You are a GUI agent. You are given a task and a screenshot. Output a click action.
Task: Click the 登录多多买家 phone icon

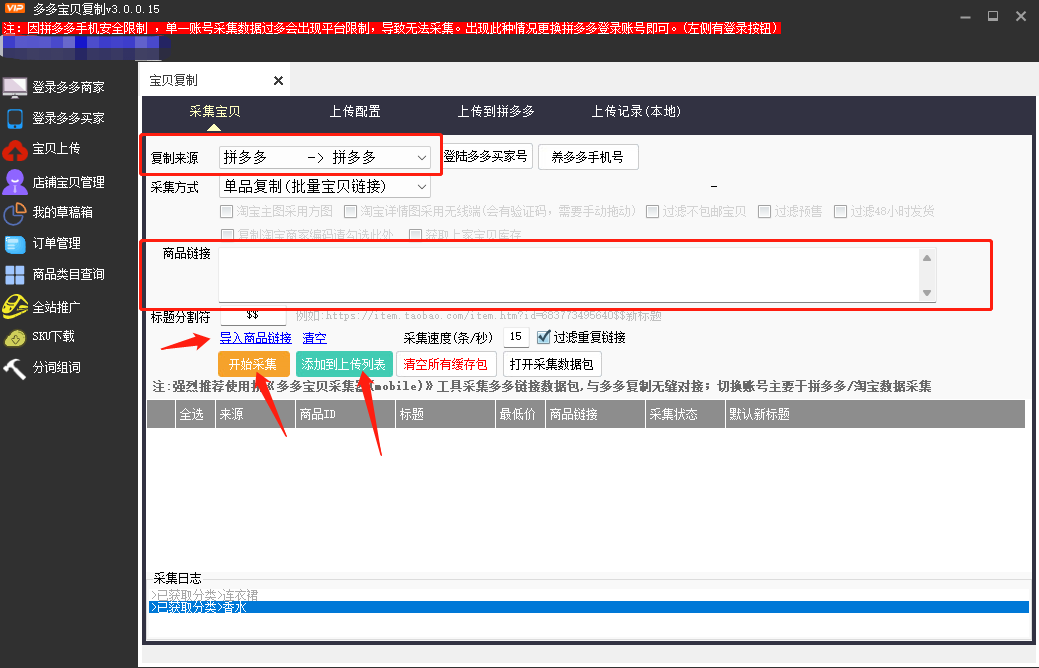pos(15,118)
